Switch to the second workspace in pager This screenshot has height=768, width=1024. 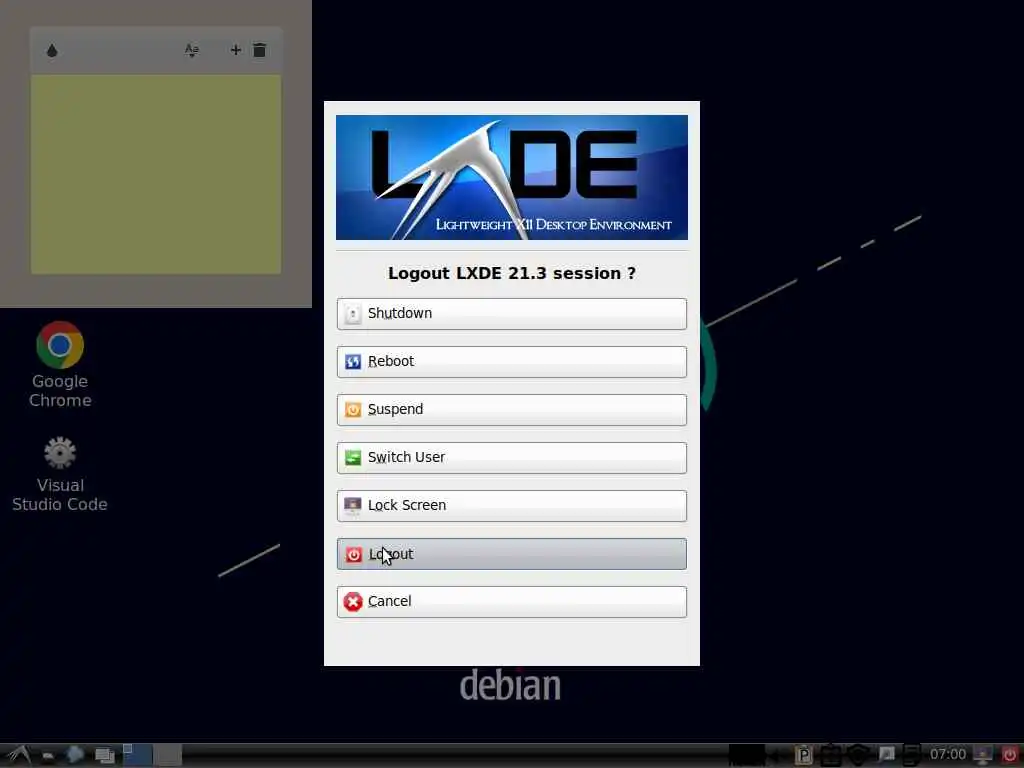click(x=168, y=755)
